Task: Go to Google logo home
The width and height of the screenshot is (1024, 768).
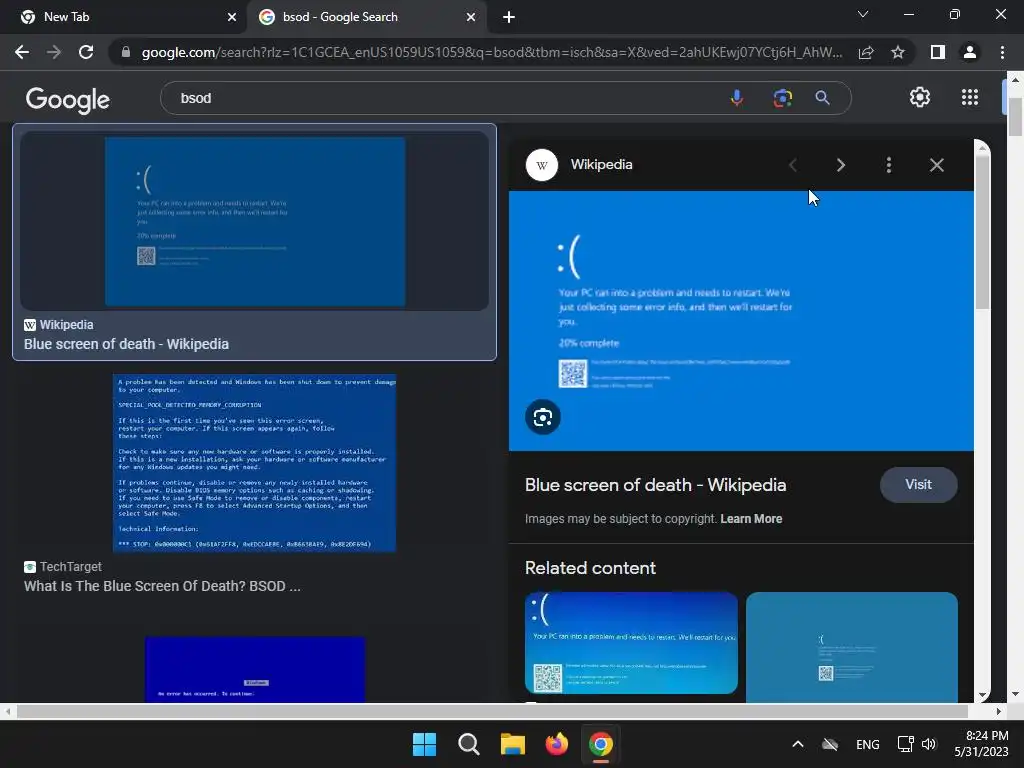Action: point(68,99)
